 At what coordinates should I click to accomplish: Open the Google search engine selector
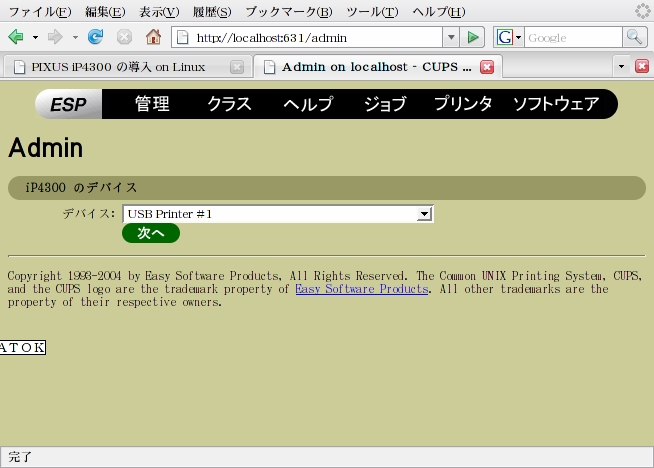pyautogui.click(x=509, y=38)
